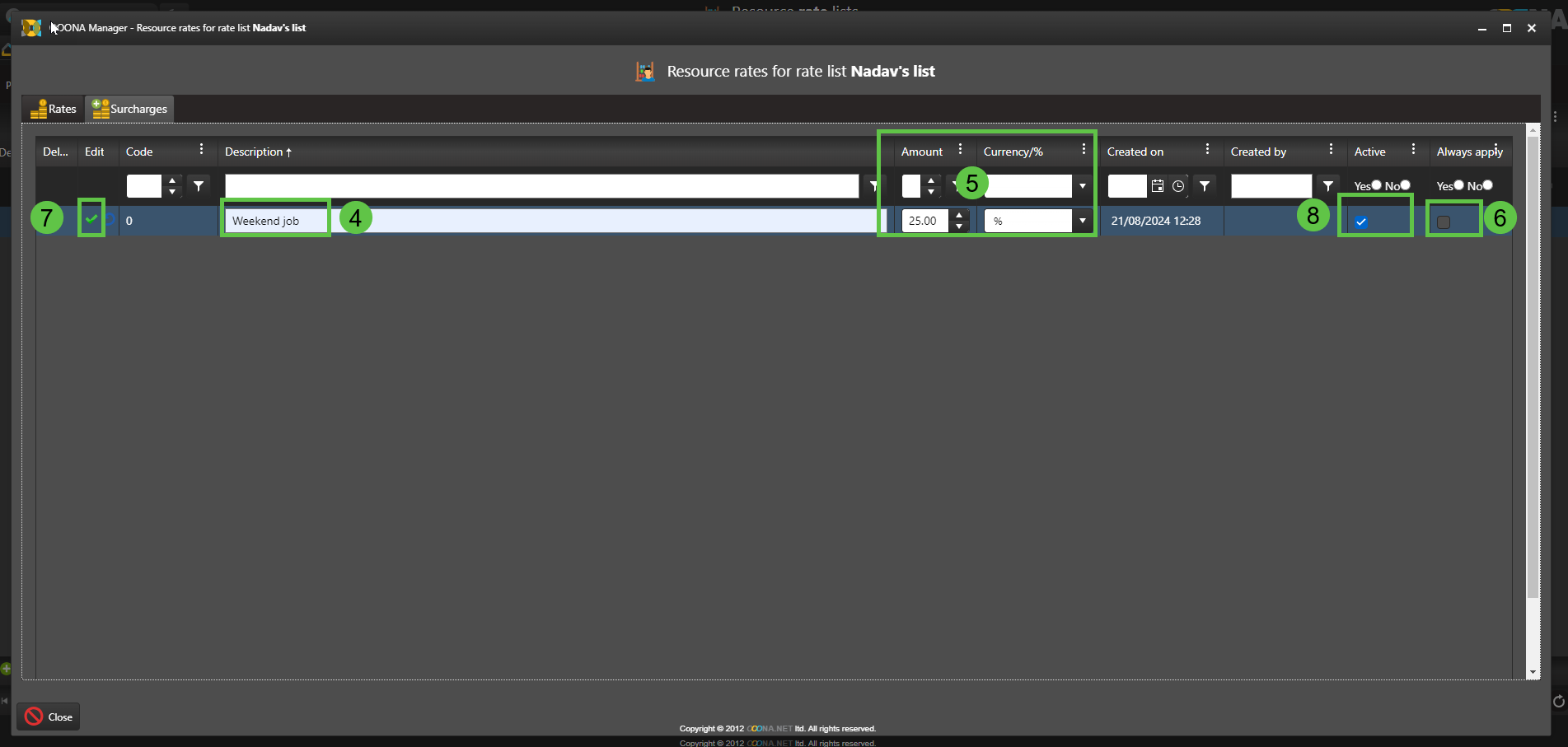Click the Code column filter icon
1568x747 pixels.
pos(199,186)
